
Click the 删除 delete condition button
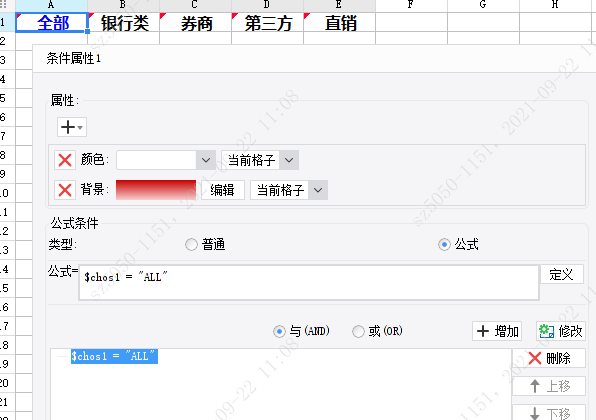[549, 358]
